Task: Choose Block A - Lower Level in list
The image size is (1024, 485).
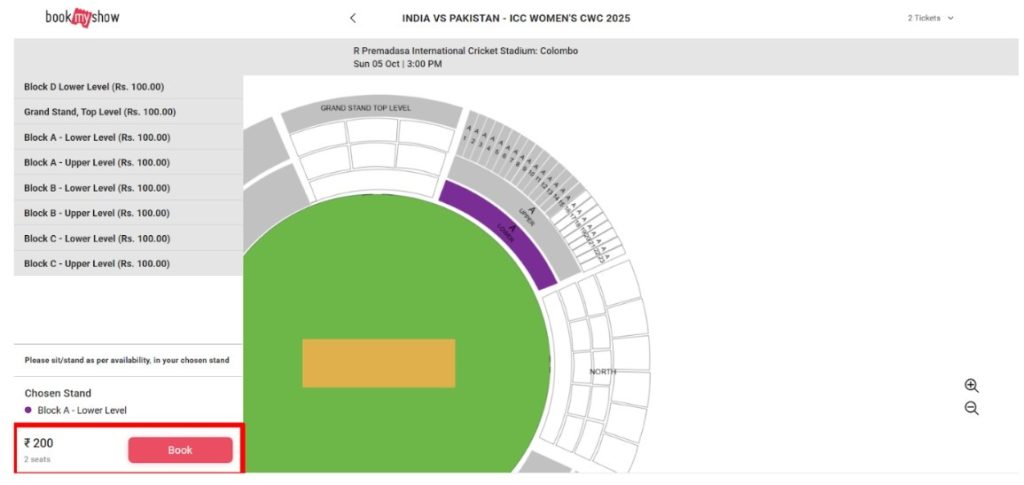Action: (x=129, y=137)
